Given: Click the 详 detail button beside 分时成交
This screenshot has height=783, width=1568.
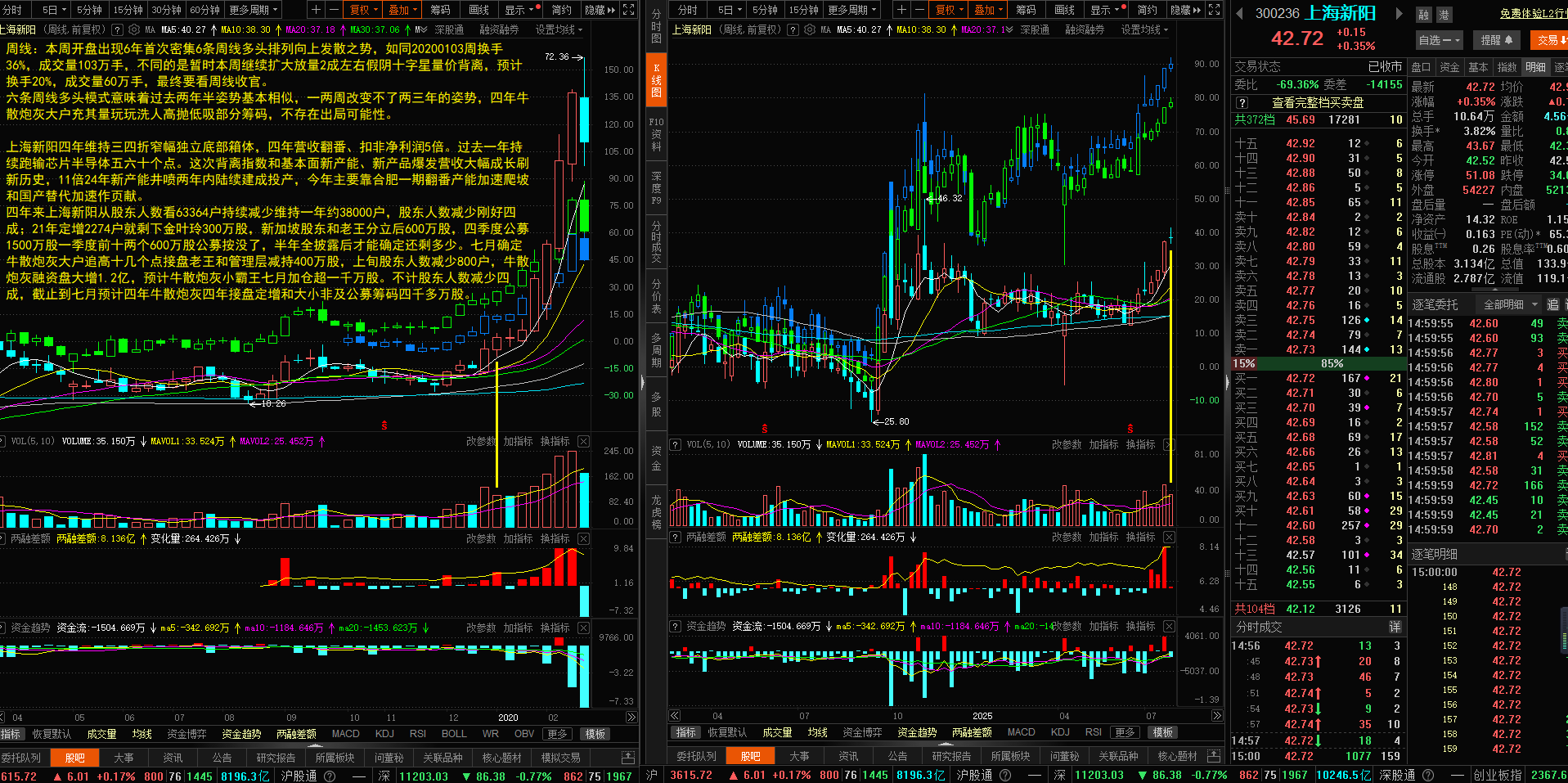Looking at the screenshot, I should coord(1395,627).
